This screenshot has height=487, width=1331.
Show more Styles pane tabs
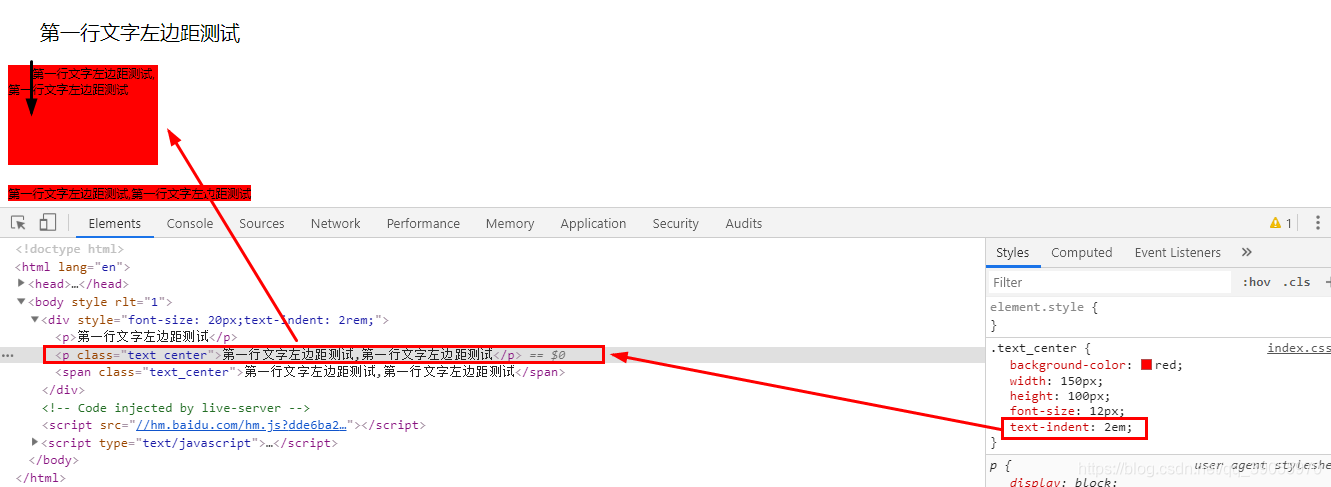click(x=1246, y=252)
